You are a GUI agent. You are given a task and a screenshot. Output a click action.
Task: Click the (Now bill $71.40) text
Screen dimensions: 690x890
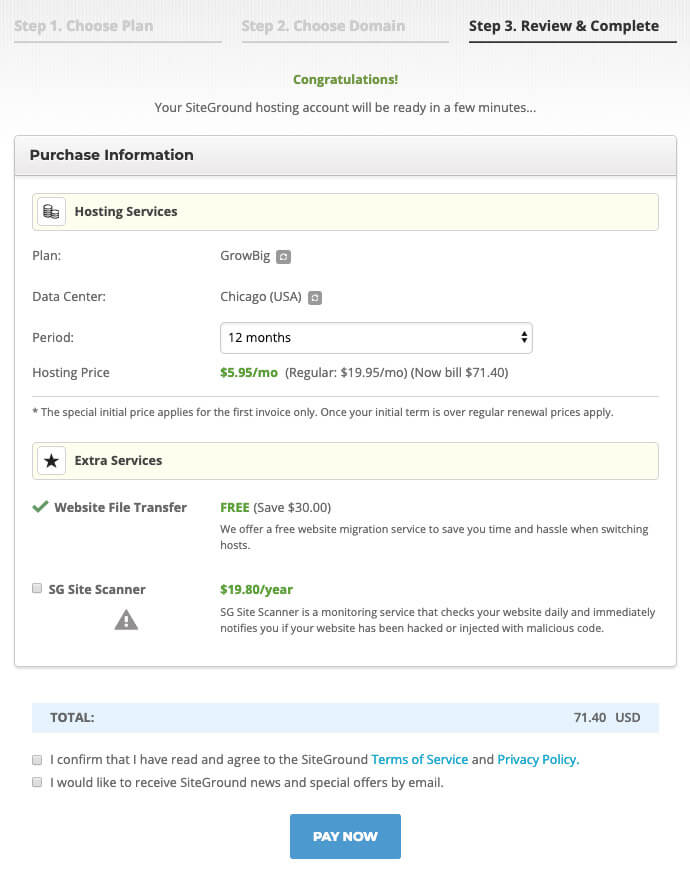pos(459,372)
